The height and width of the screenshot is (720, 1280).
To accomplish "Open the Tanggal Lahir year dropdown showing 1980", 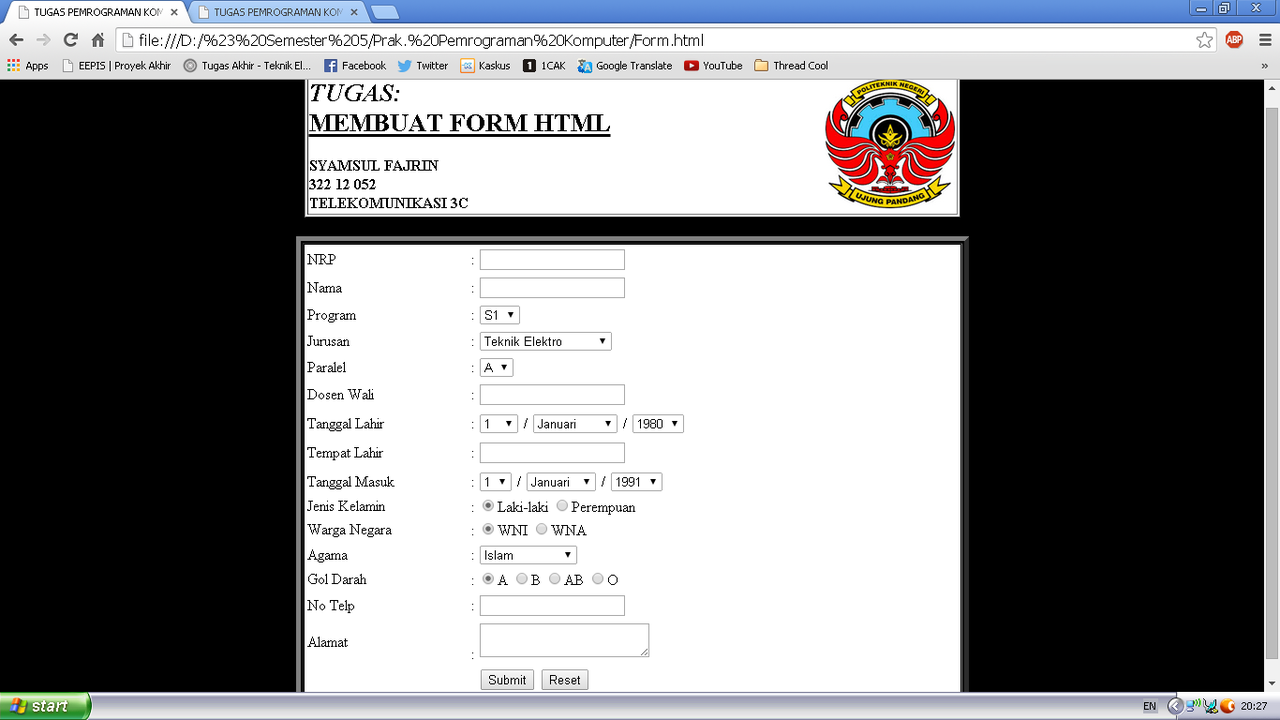I will point(658,424).
